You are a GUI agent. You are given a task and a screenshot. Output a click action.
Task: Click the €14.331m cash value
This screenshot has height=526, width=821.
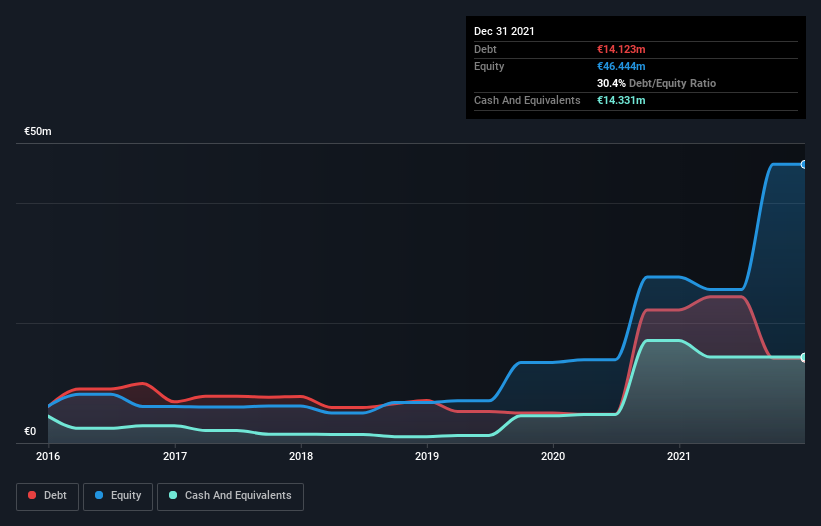tap(621, 100)
